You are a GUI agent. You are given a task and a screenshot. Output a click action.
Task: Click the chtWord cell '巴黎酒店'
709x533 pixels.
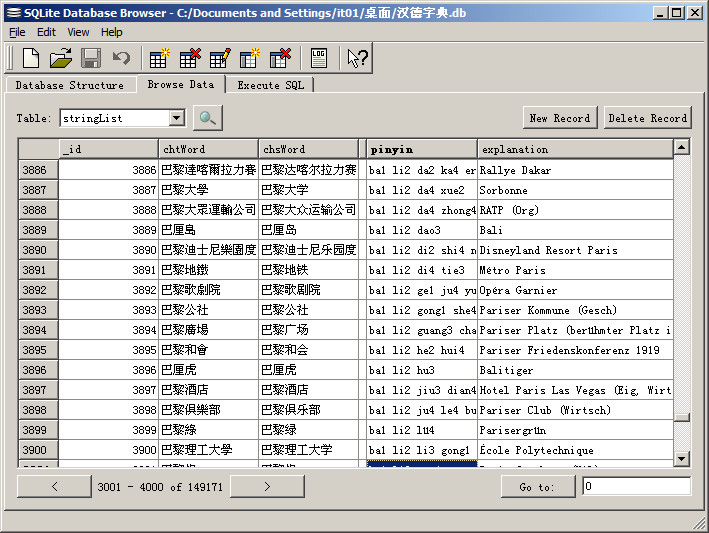click(x=208, y=390)
